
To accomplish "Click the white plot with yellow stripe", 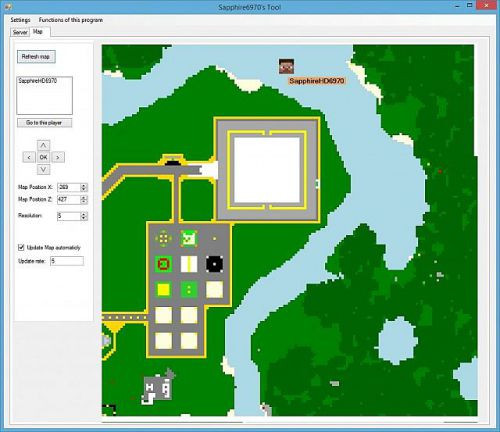I will pyautogui.click(x=189, y=264).
